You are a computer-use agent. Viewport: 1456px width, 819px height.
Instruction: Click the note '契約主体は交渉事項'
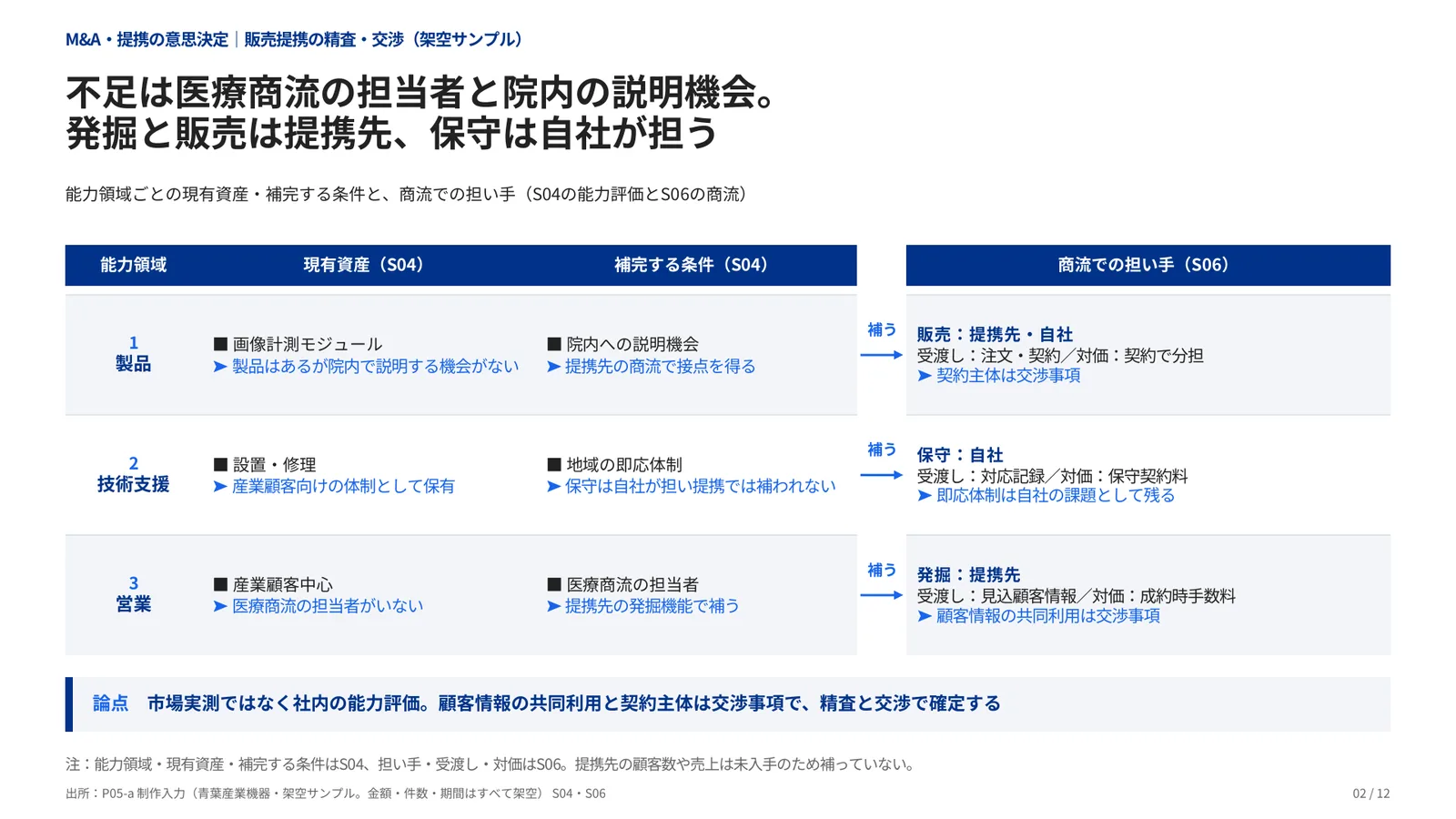[x=999, y=375]
